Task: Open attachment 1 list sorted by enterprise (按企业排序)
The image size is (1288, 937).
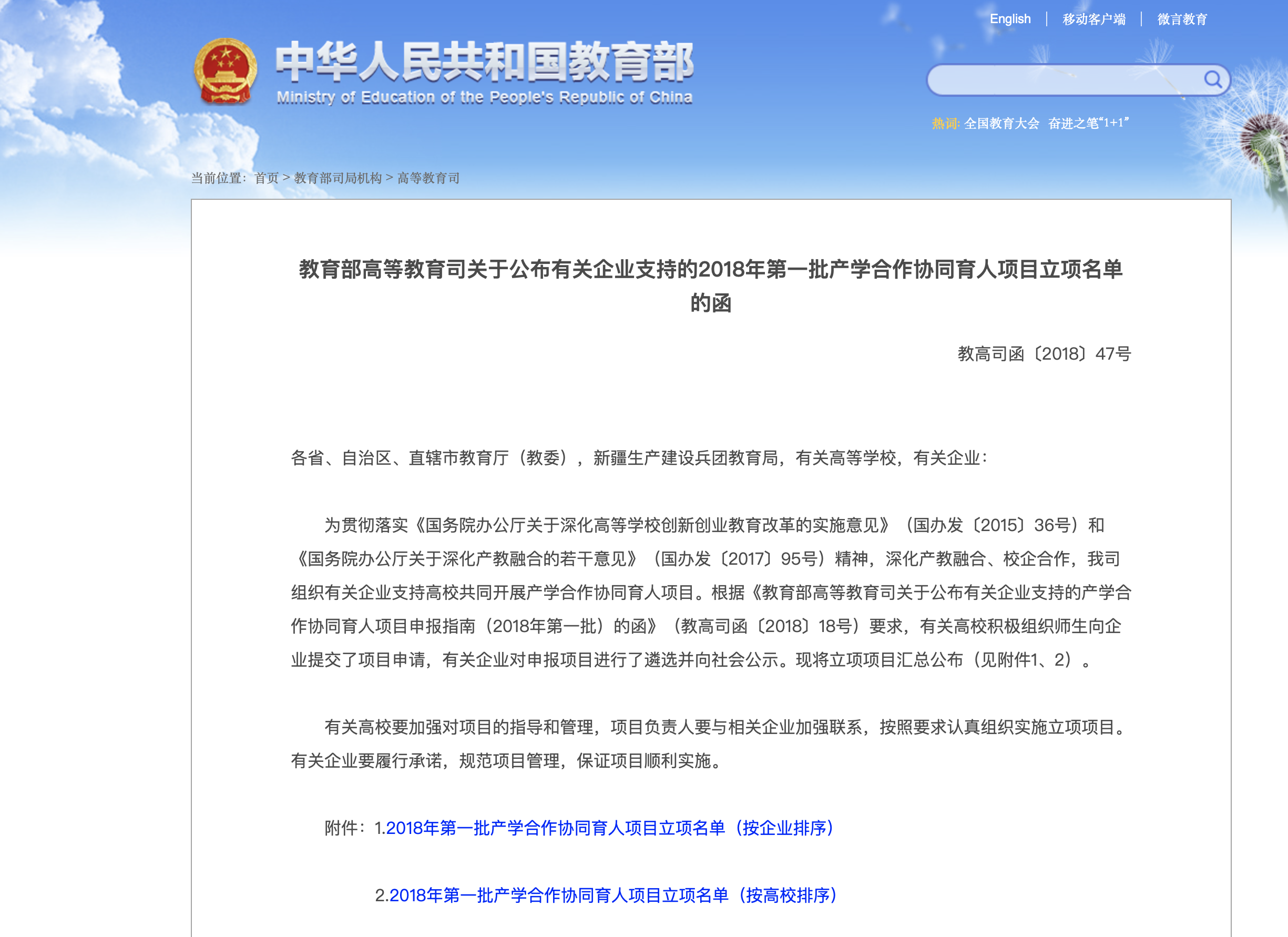Action: point(609,828)
